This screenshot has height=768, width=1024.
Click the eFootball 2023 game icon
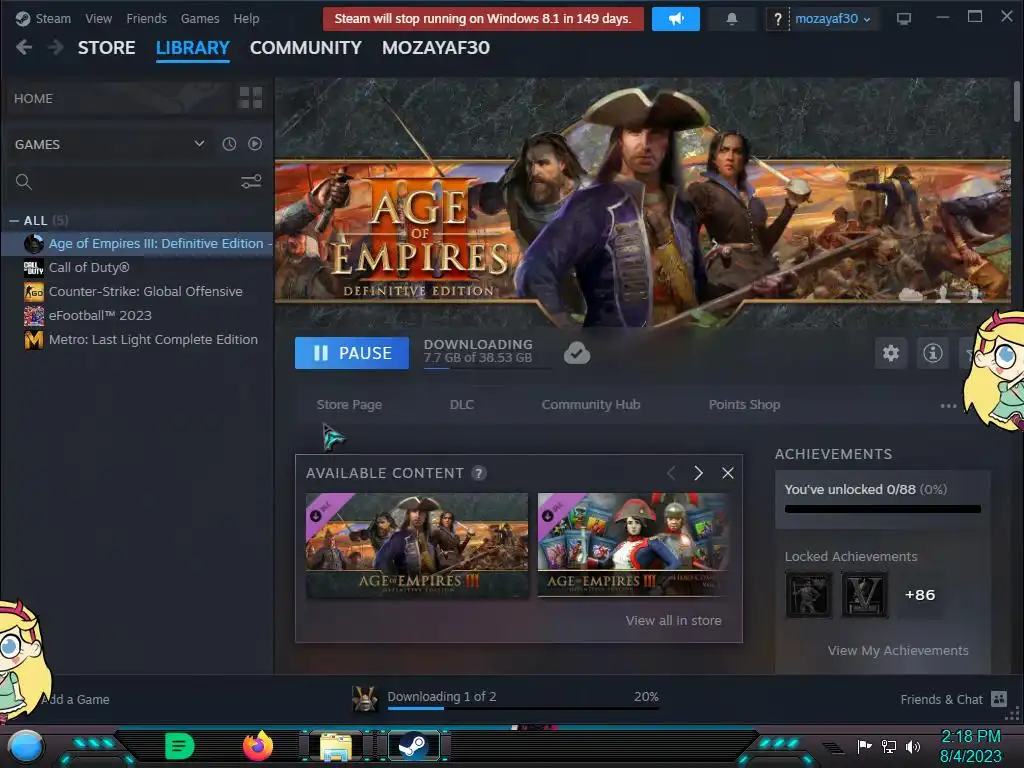pos(33,315)
